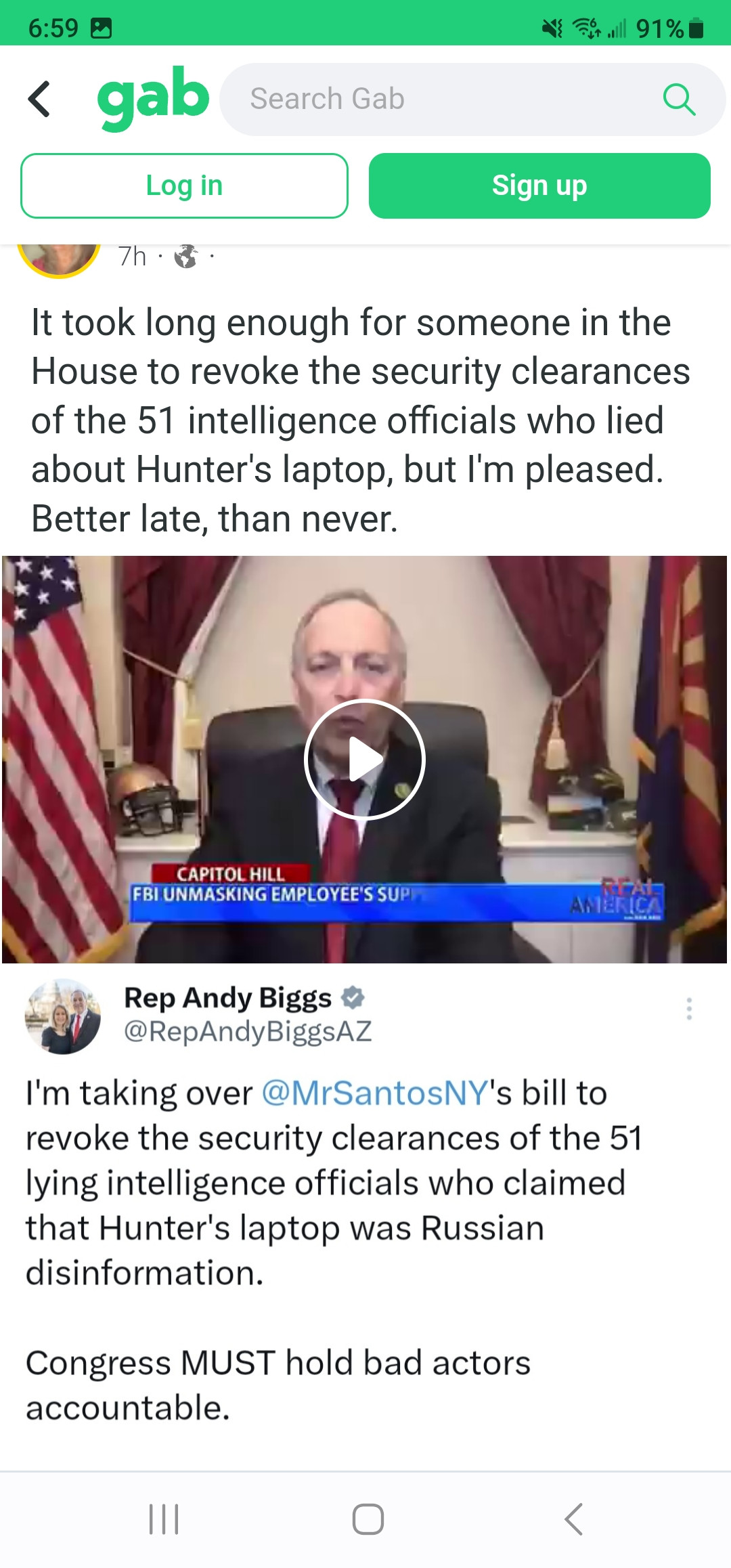The width and height of the screenshot is (731, 1568).
Task: Open the three-dot tweet options menu
Action: (689, 1009)
